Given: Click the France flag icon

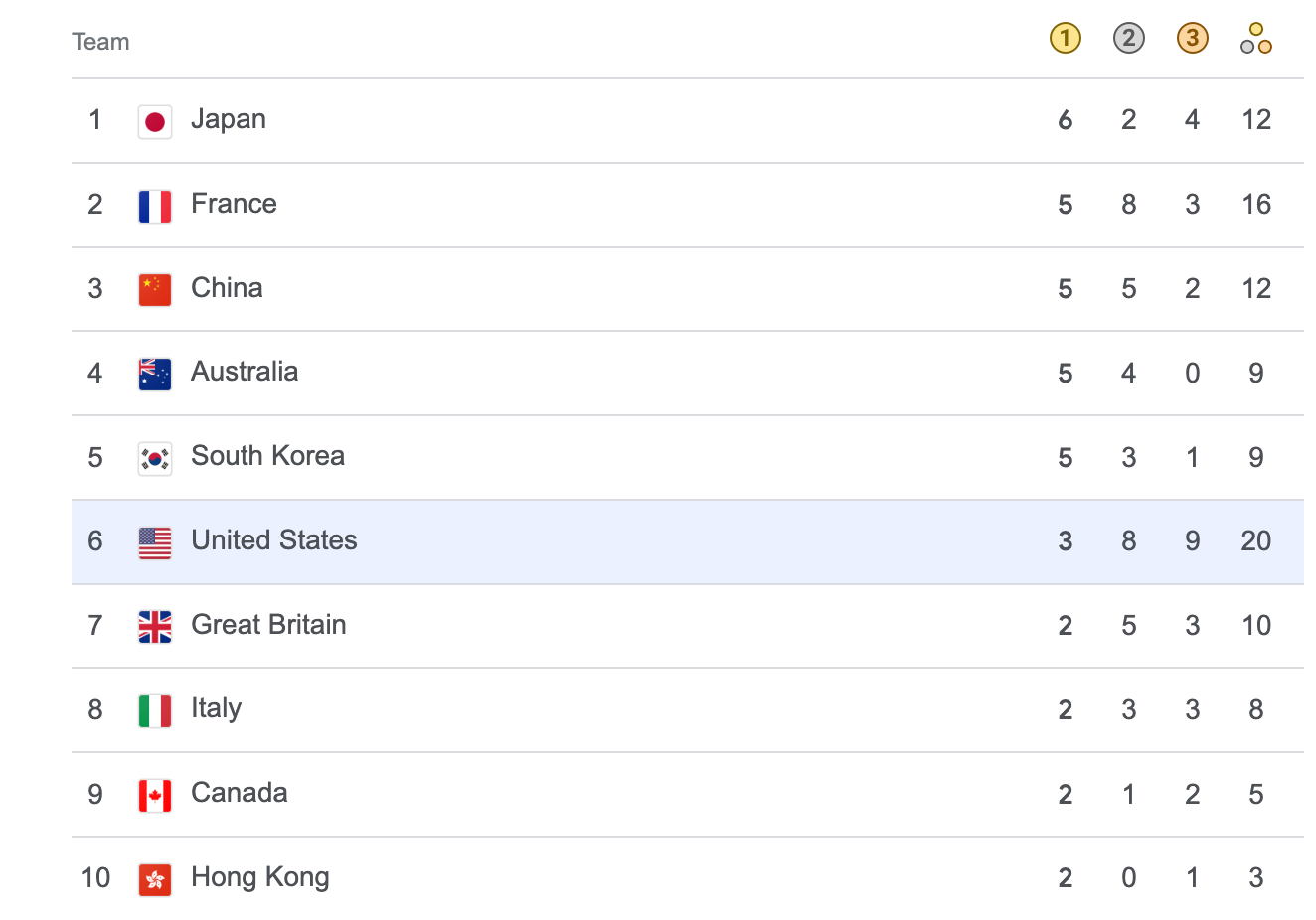Looking at the screenshot, I should point(155,206).
